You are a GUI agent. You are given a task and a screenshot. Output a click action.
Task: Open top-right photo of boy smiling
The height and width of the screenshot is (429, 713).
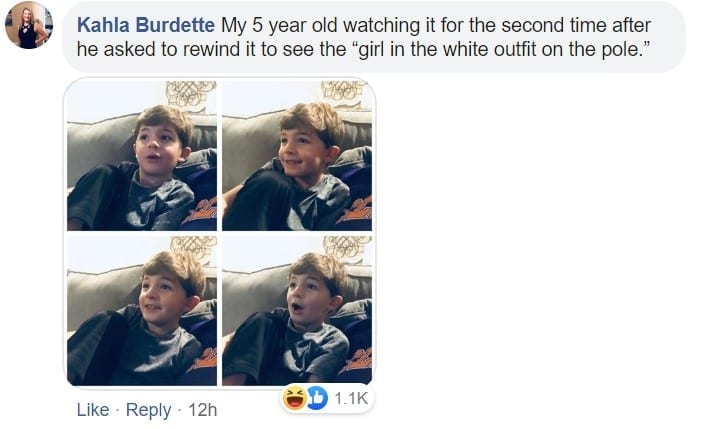[x=297, y=156]
